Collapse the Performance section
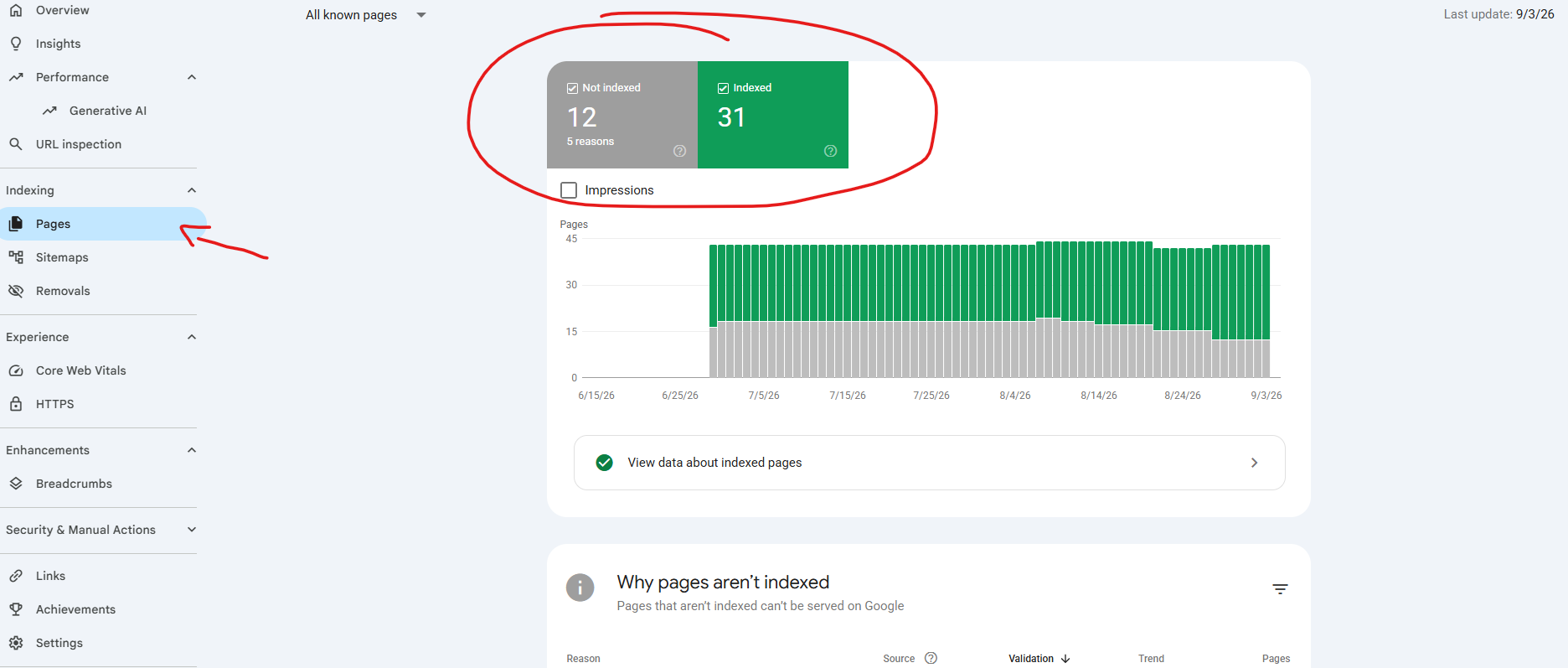The height and width of the screenshot is (668, 1568). [x=192, y=77]
